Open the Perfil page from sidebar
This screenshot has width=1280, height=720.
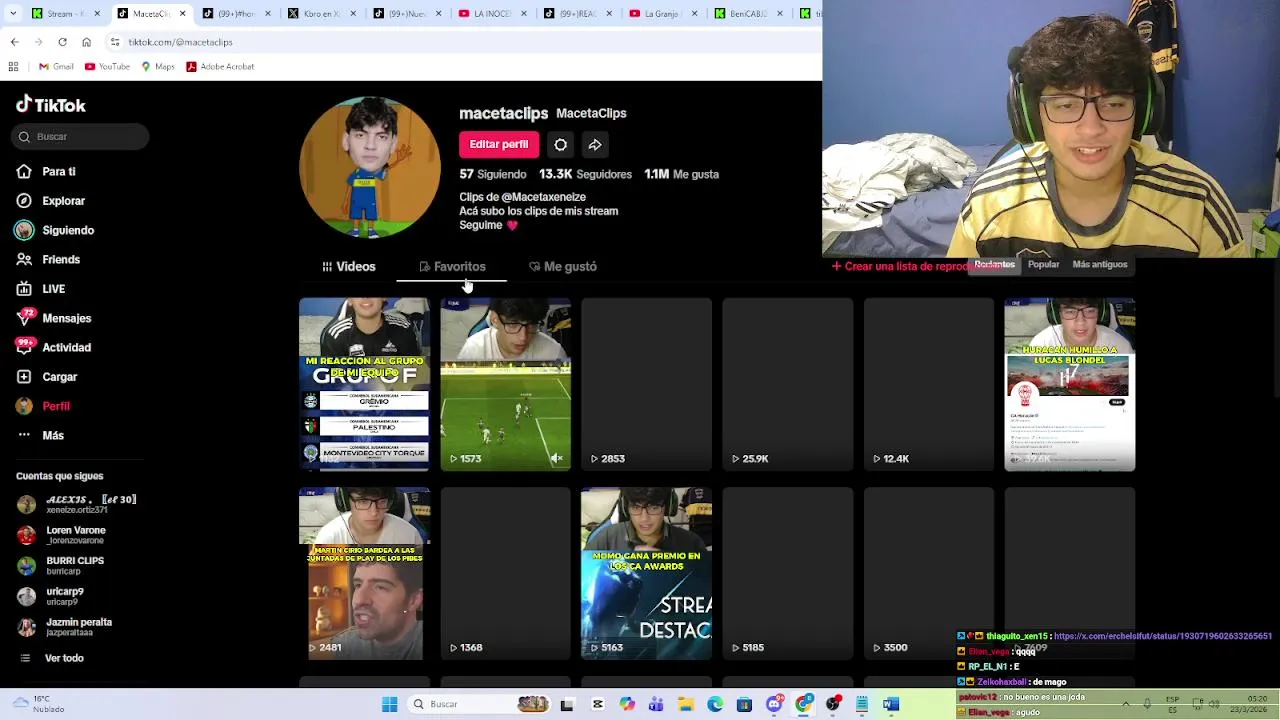(43, 406)
